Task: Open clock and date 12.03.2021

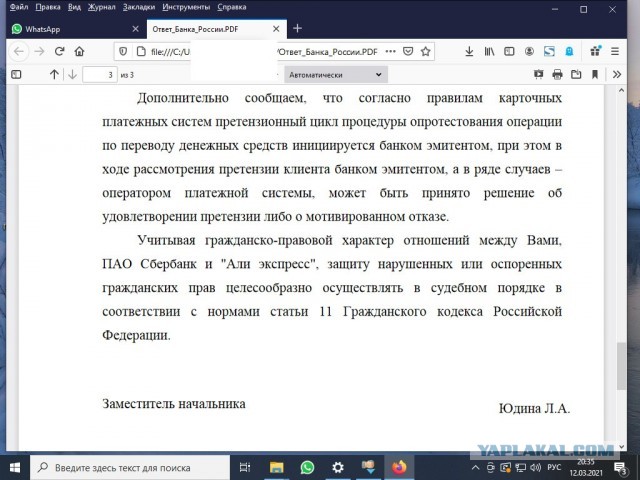Action: pos(586,468)
